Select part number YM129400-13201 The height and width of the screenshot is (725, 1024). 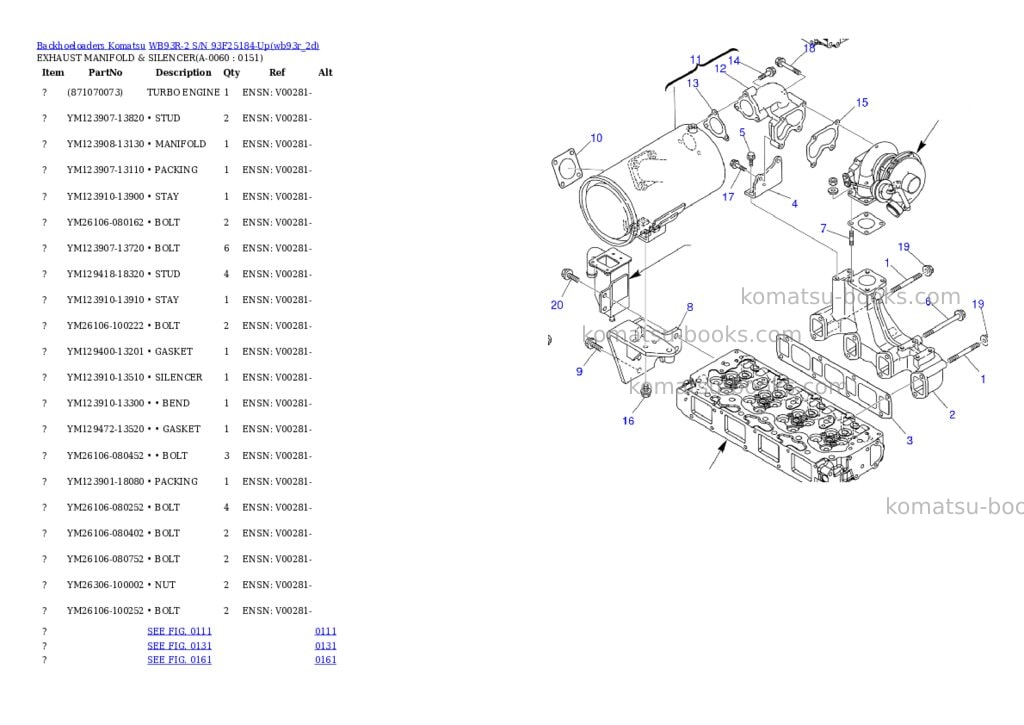coord(105,351)
